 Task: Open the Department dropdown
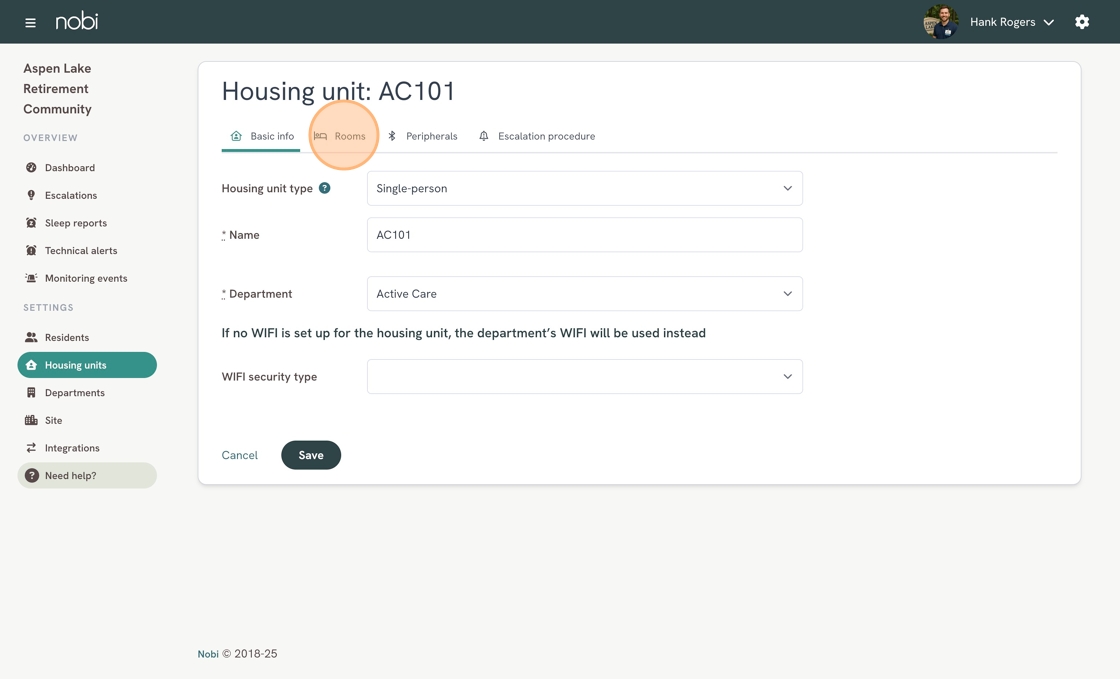[584, 294]
